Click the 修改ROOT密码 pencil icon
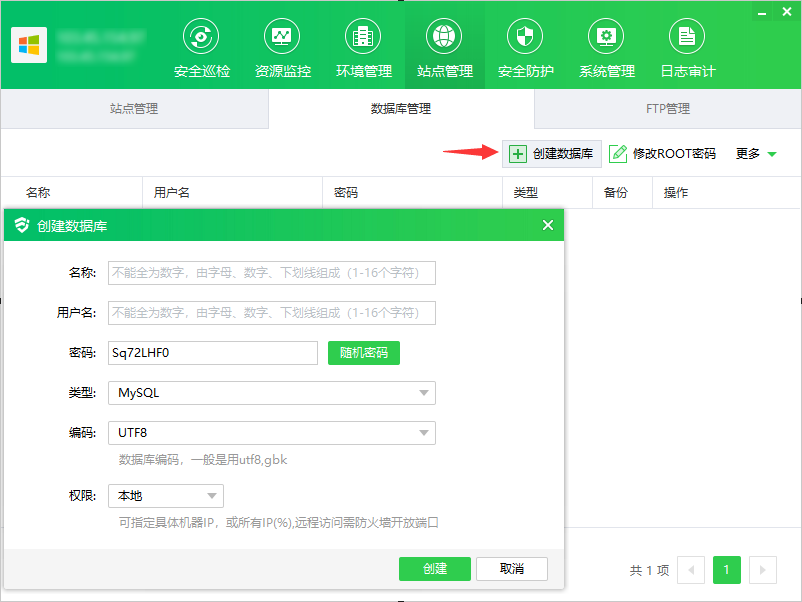Image resolution: width=802 pixels, height=602 pixels. coord(618,153)
